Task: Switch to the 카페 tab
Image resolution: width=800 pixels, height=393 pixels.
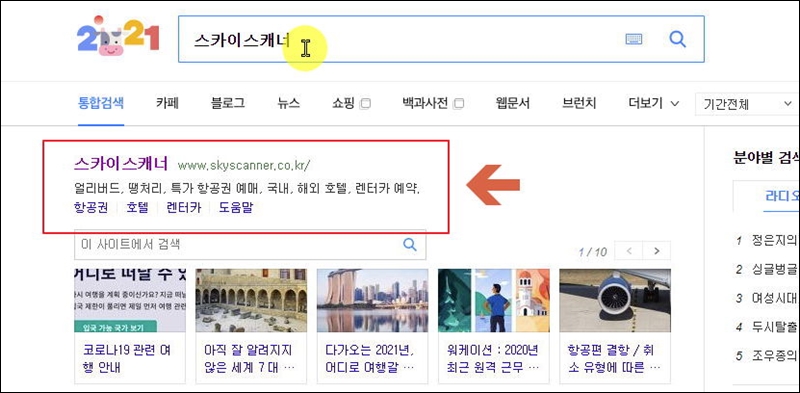Action: click(167, 104)
